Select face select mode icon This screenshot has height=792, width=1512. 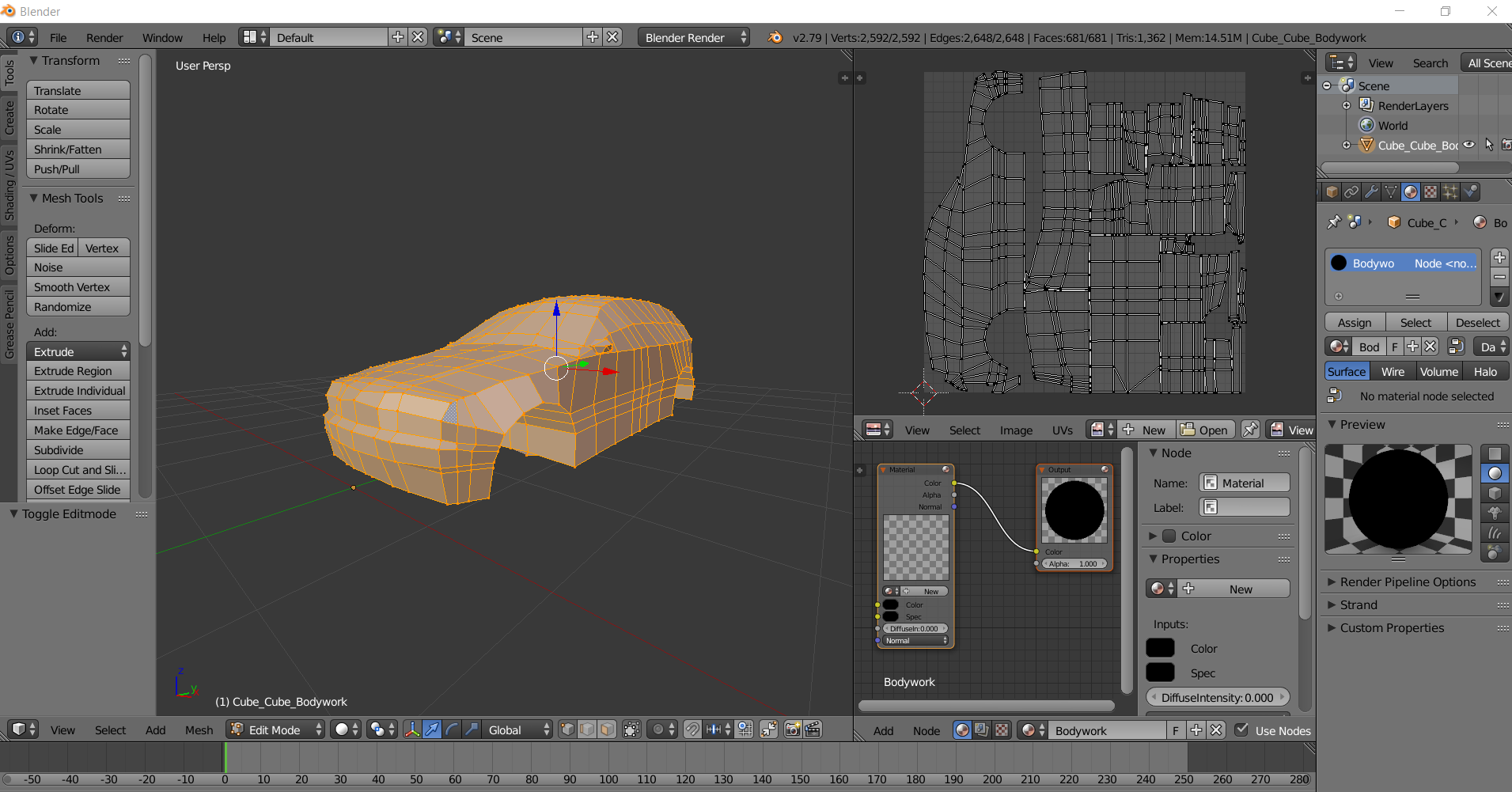tap(607, 729)
